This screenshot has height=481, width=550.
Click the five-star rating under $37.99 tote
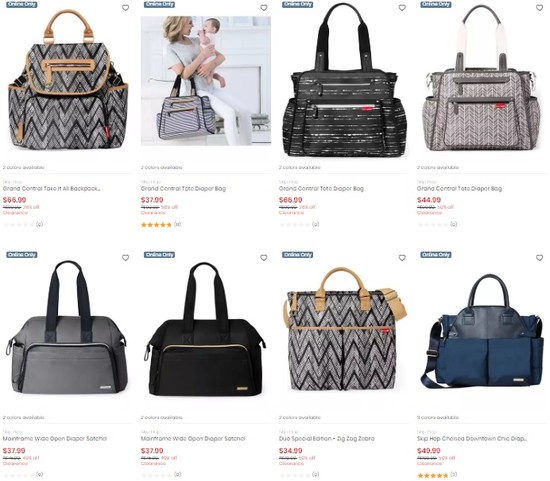tap(156, 225)
